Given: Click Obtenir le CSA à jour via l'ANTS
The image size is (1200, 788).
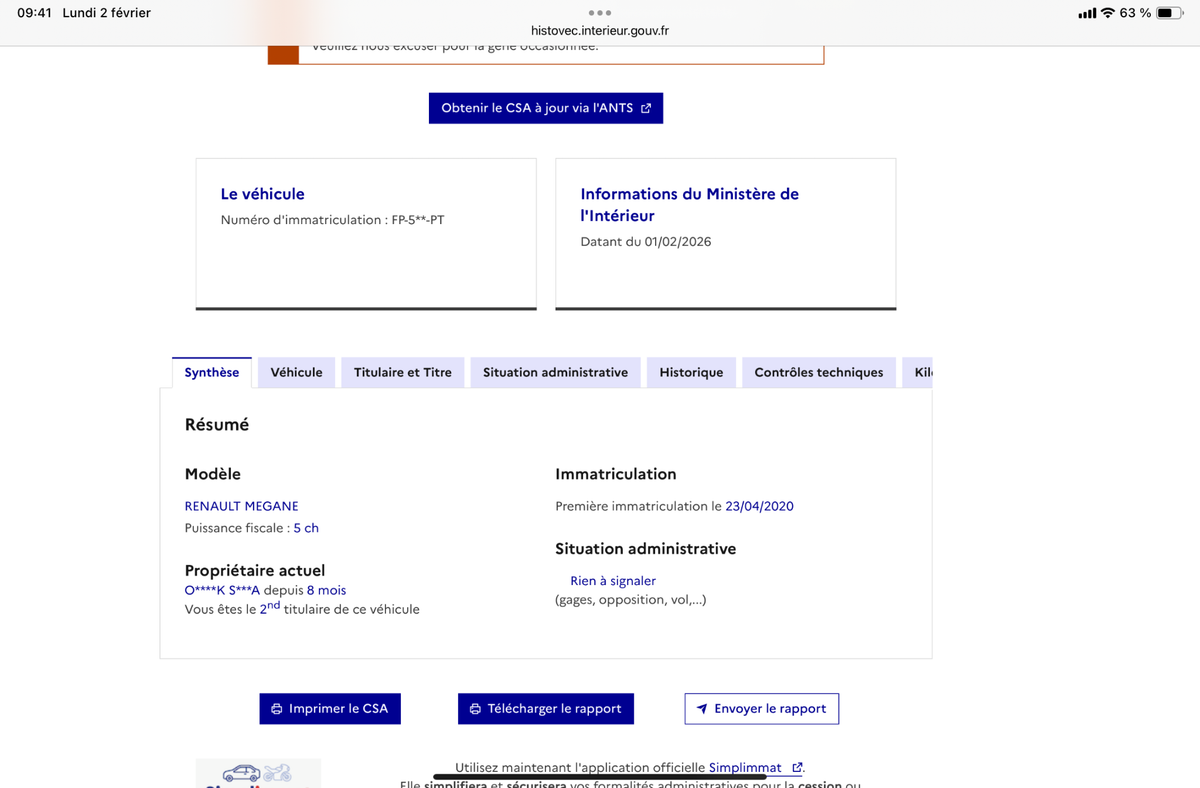Looking at the screenshot, I should pos(546,108).
